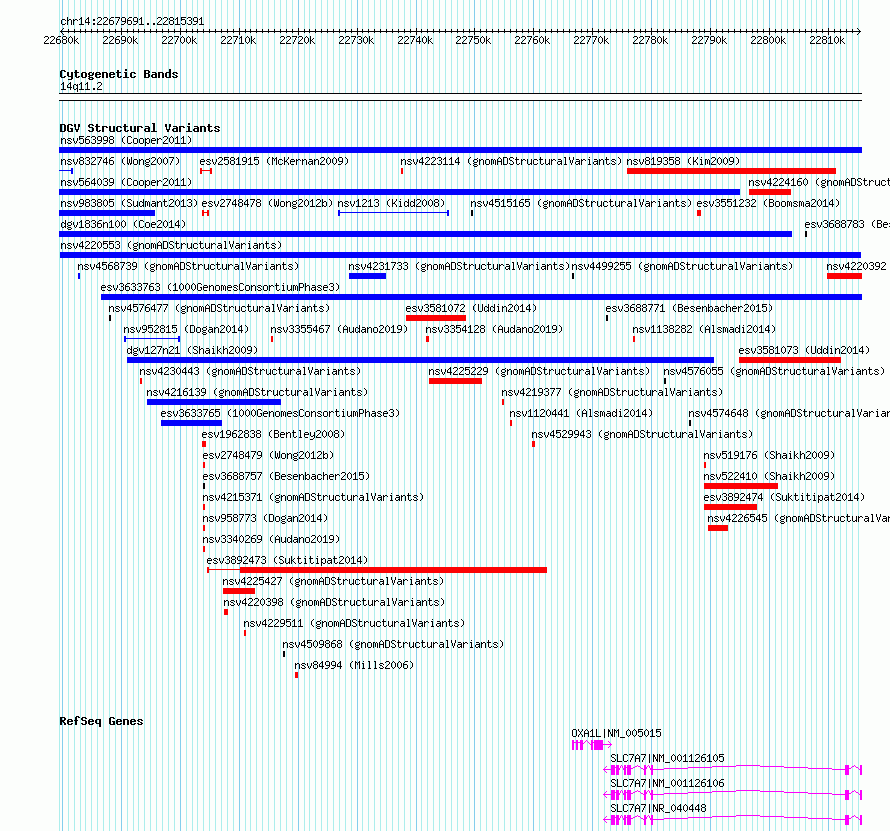890x831 pixels.
Task: Click the nsv4225229 gnomAD red bar
Action: click(x=455, y=381)
